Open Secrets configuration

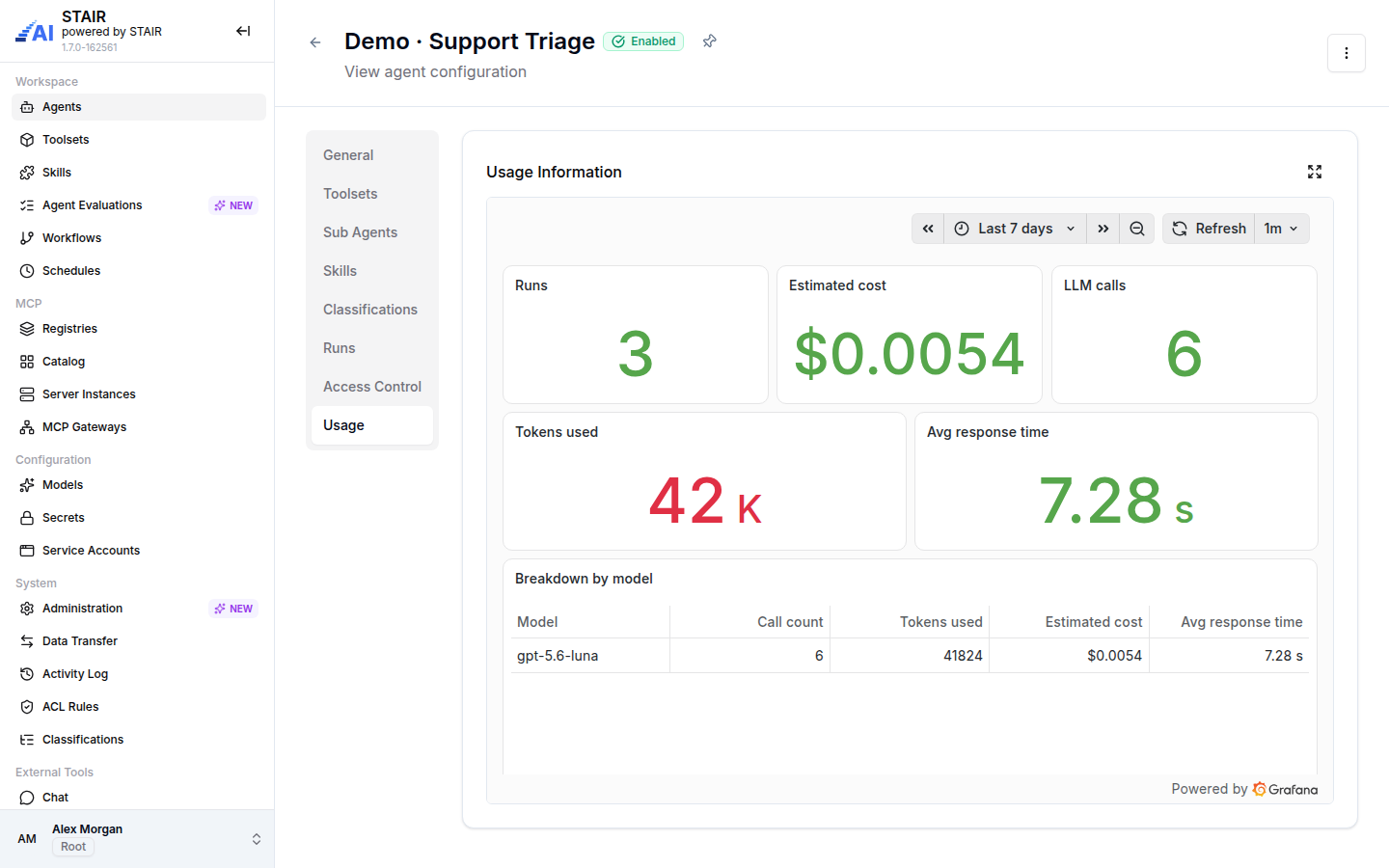pos(139,518)
